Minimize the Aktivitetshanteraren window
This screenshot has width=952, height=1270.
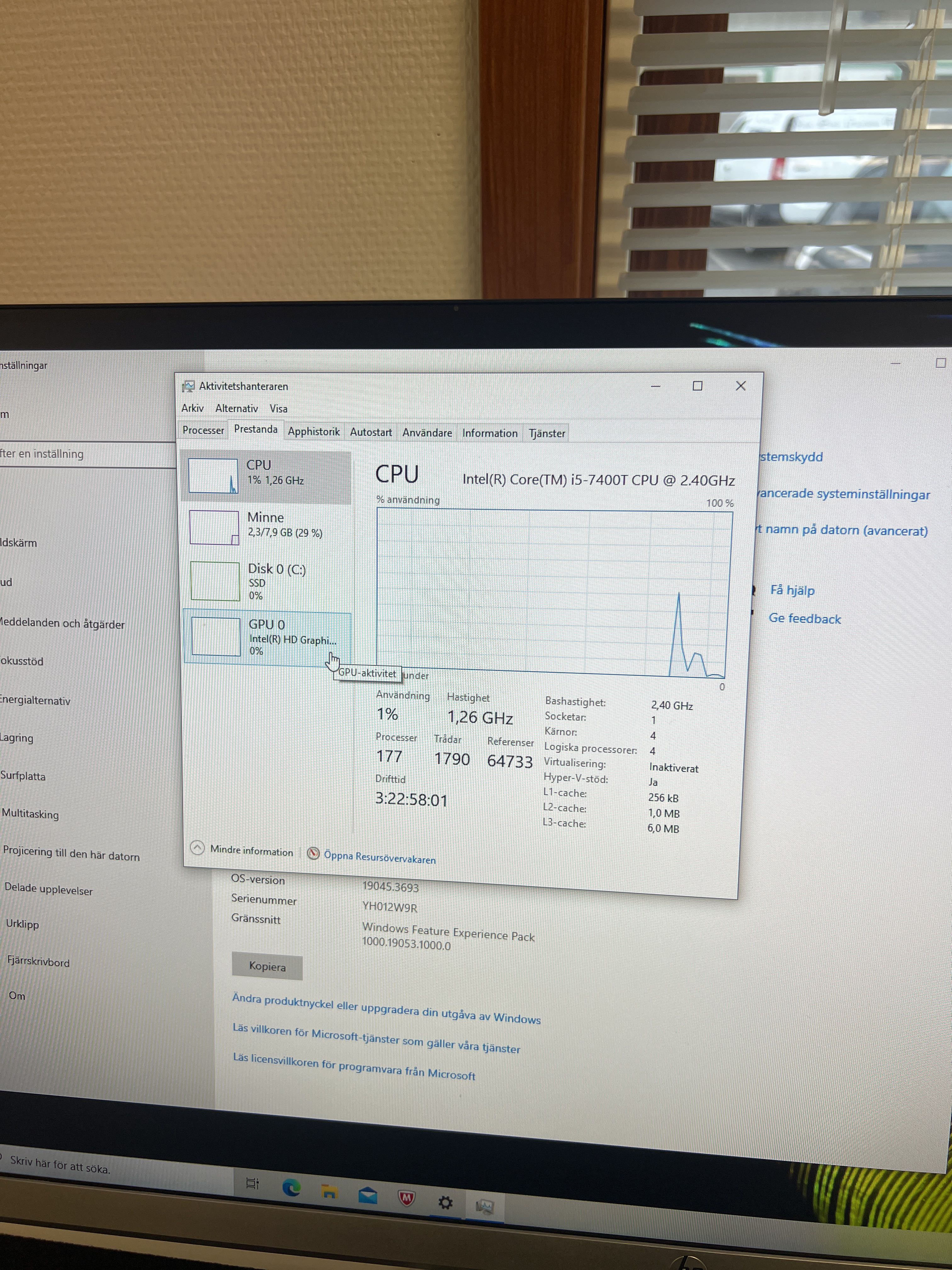[x=656, y=386]
